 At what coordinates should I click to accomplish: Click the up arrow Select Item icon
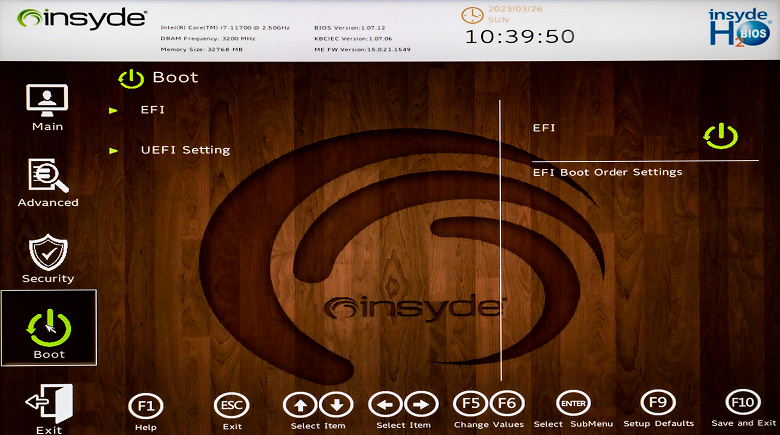[300, 405]
